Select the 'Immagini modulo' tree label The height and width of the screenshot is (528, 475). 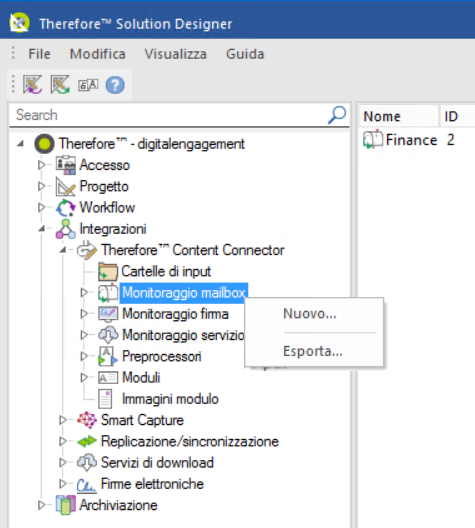tap(170, 399)
